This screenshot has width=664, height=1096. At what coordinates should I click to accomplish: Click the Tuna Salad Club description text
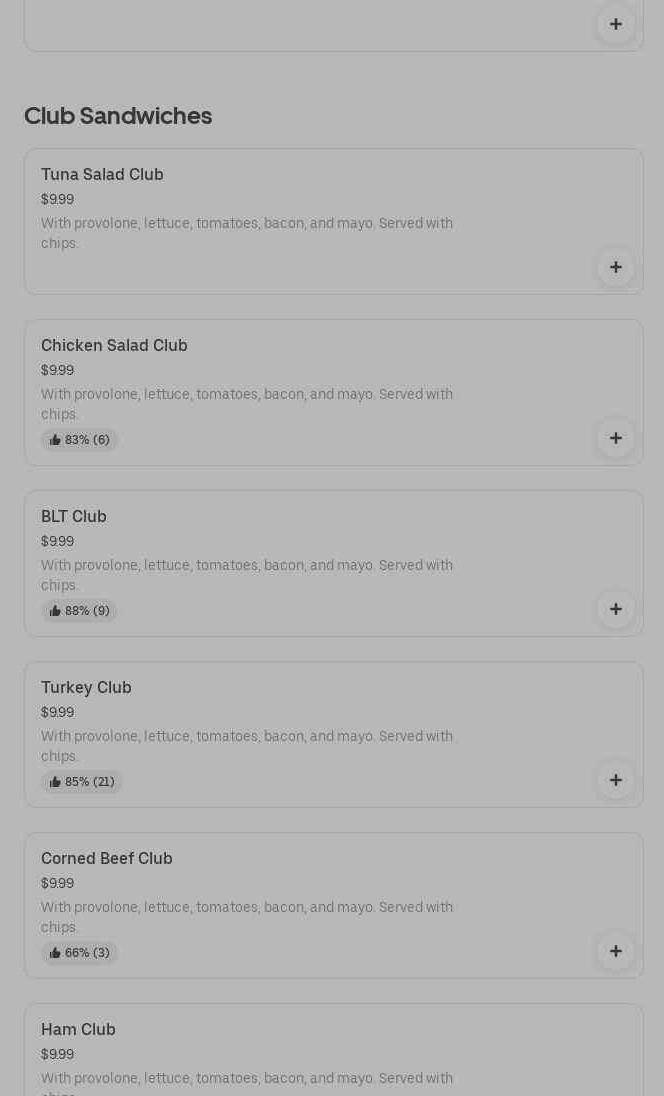click(247, 233)
